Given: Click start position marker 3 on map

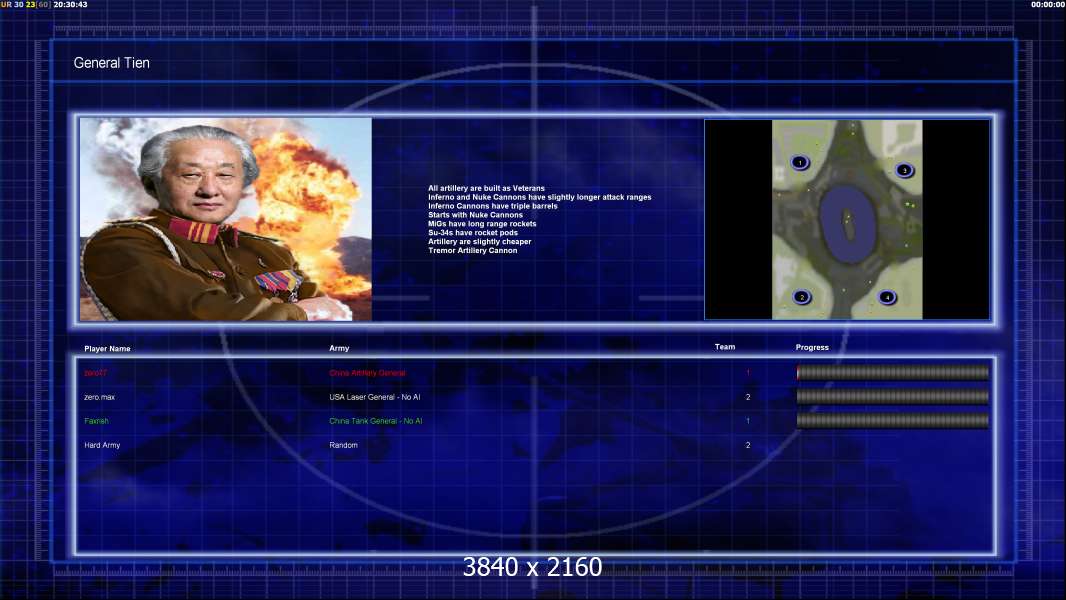Looking at the screenshot, I should coord(904,170).
